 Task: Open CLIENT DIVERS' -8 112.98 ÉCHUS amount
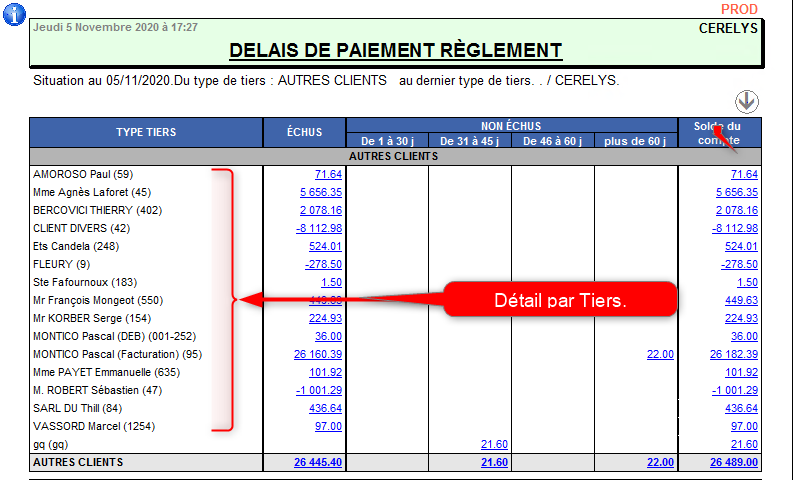tap(320, 228)
